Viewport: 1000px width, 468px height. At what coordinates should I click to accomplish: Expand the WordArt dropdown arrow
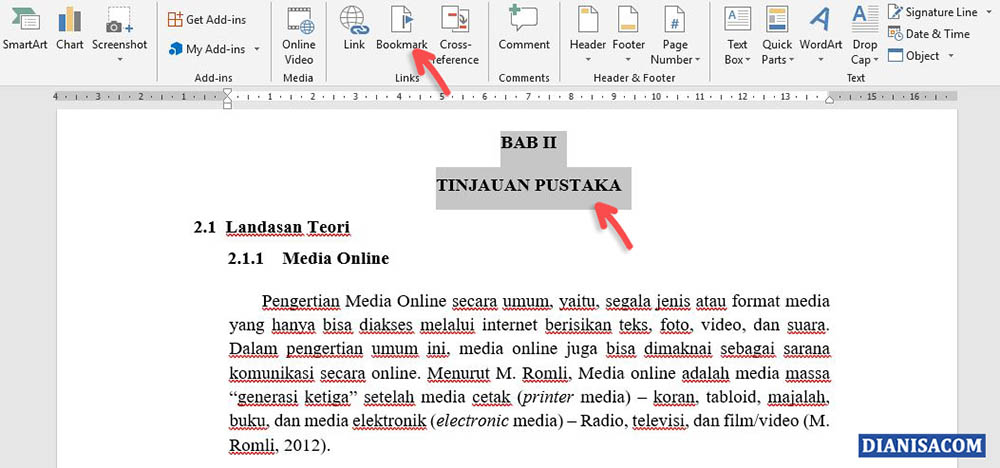click(820, 60)
